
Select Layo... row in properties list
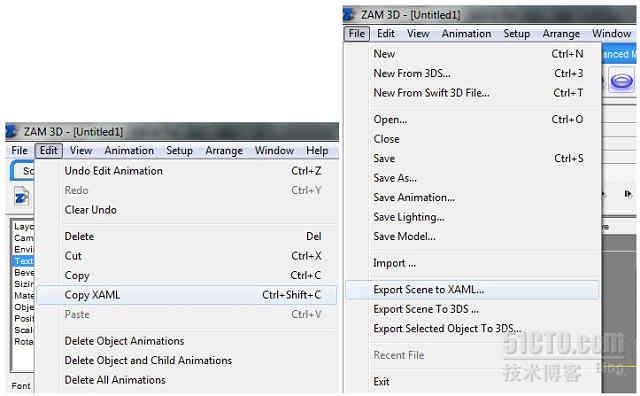[x=24, y=227]
